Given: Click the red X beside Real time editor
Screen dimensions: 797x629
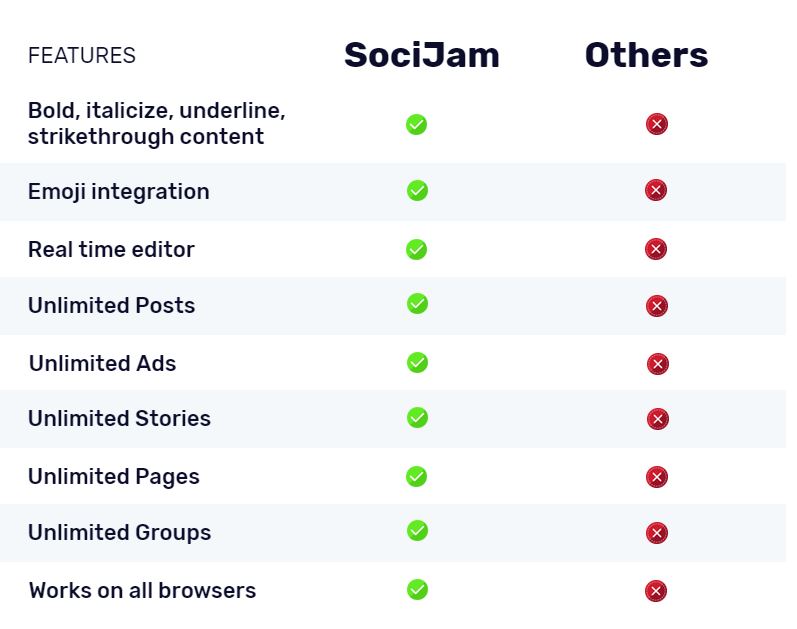Looking at the screenshot, I should point(656,249).
